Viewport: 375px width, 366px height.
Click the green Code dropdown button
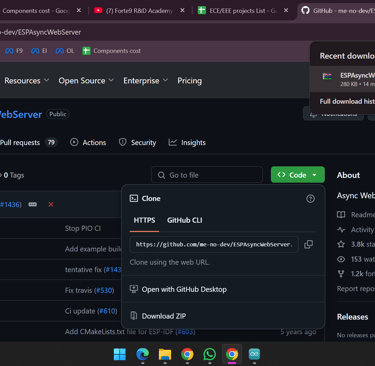[298, 175]
